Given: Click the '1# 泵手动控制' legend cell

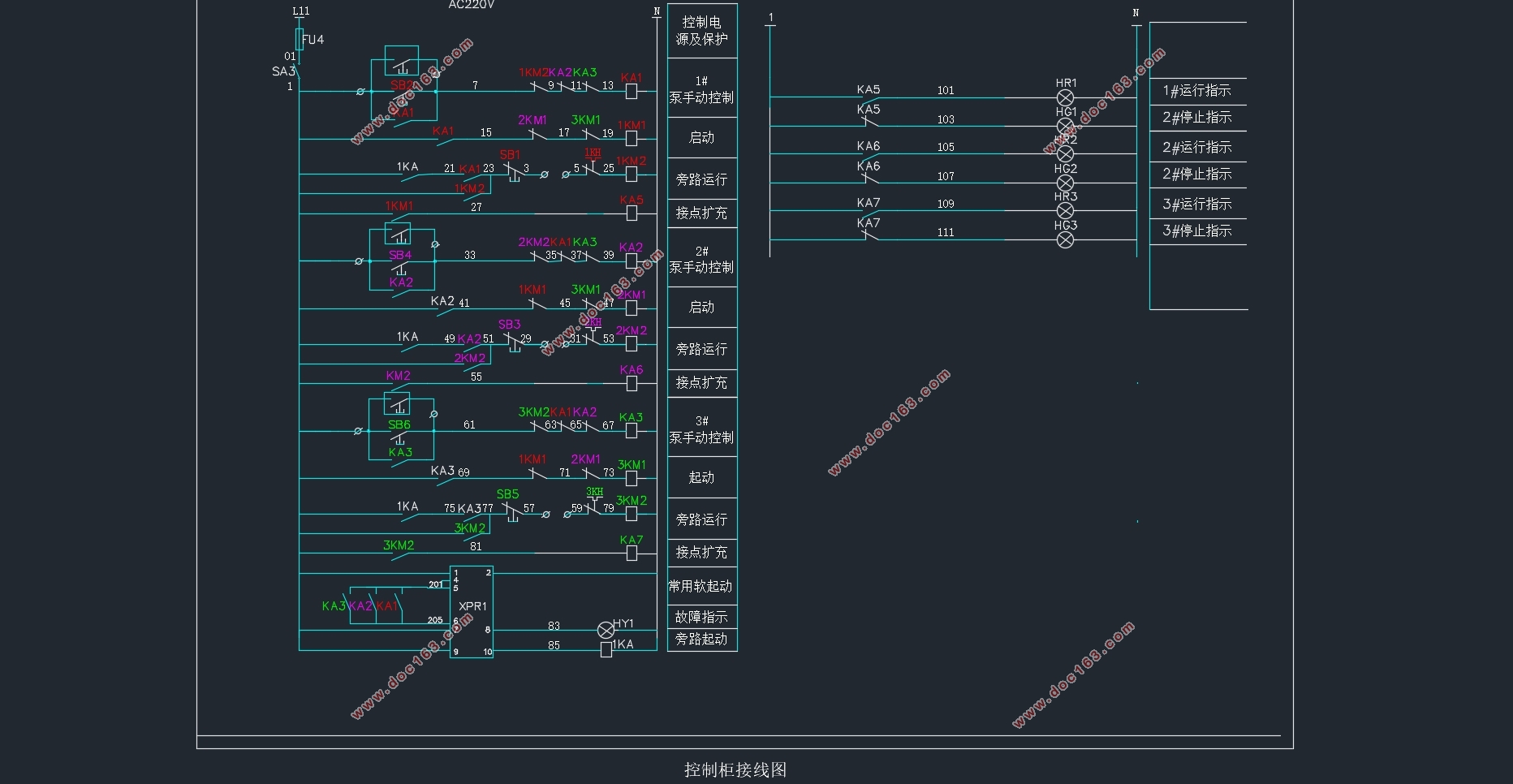Looking at the screenshot, I should point(702,88).
